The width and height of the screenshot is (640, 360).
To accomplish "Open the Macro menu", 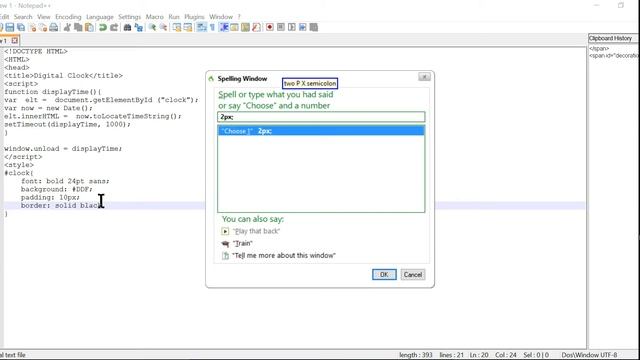I will 154,17.
